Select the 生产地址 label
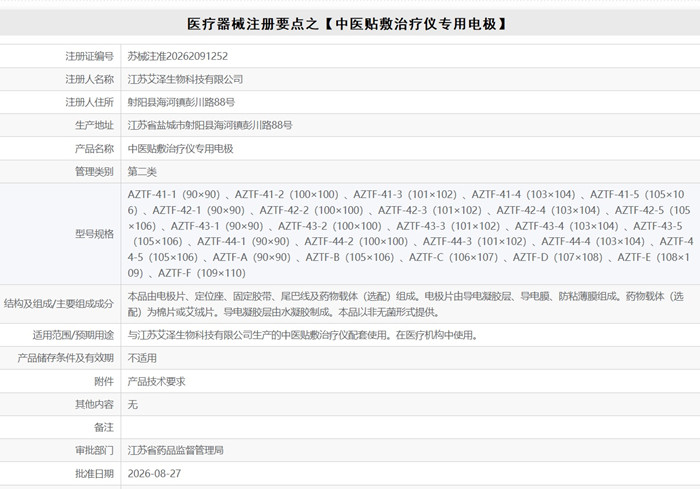This screenshot has height=489, width=700. [94, 125]
